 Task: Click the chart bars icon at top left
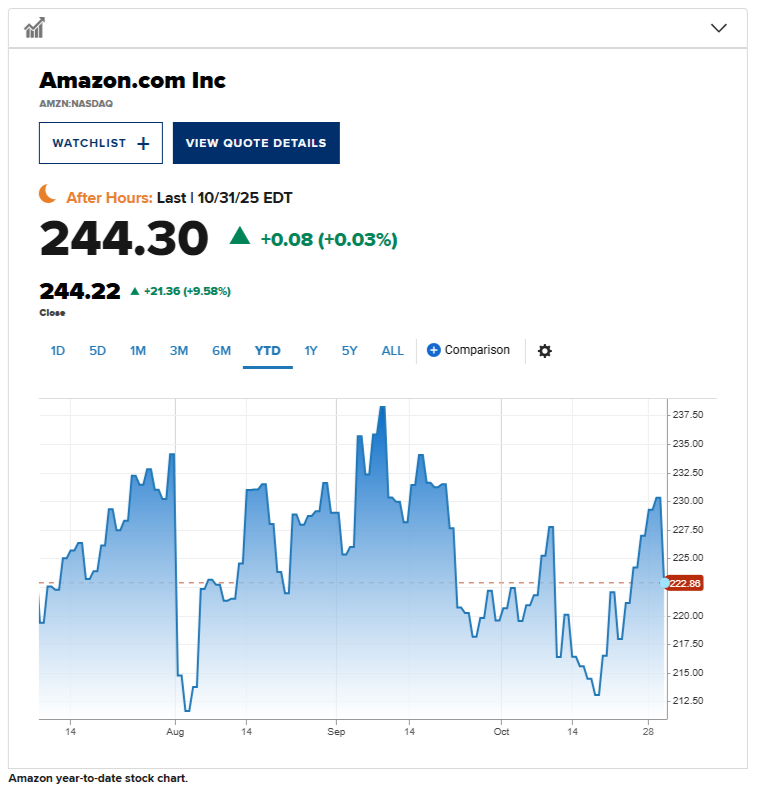click(35, 28)
